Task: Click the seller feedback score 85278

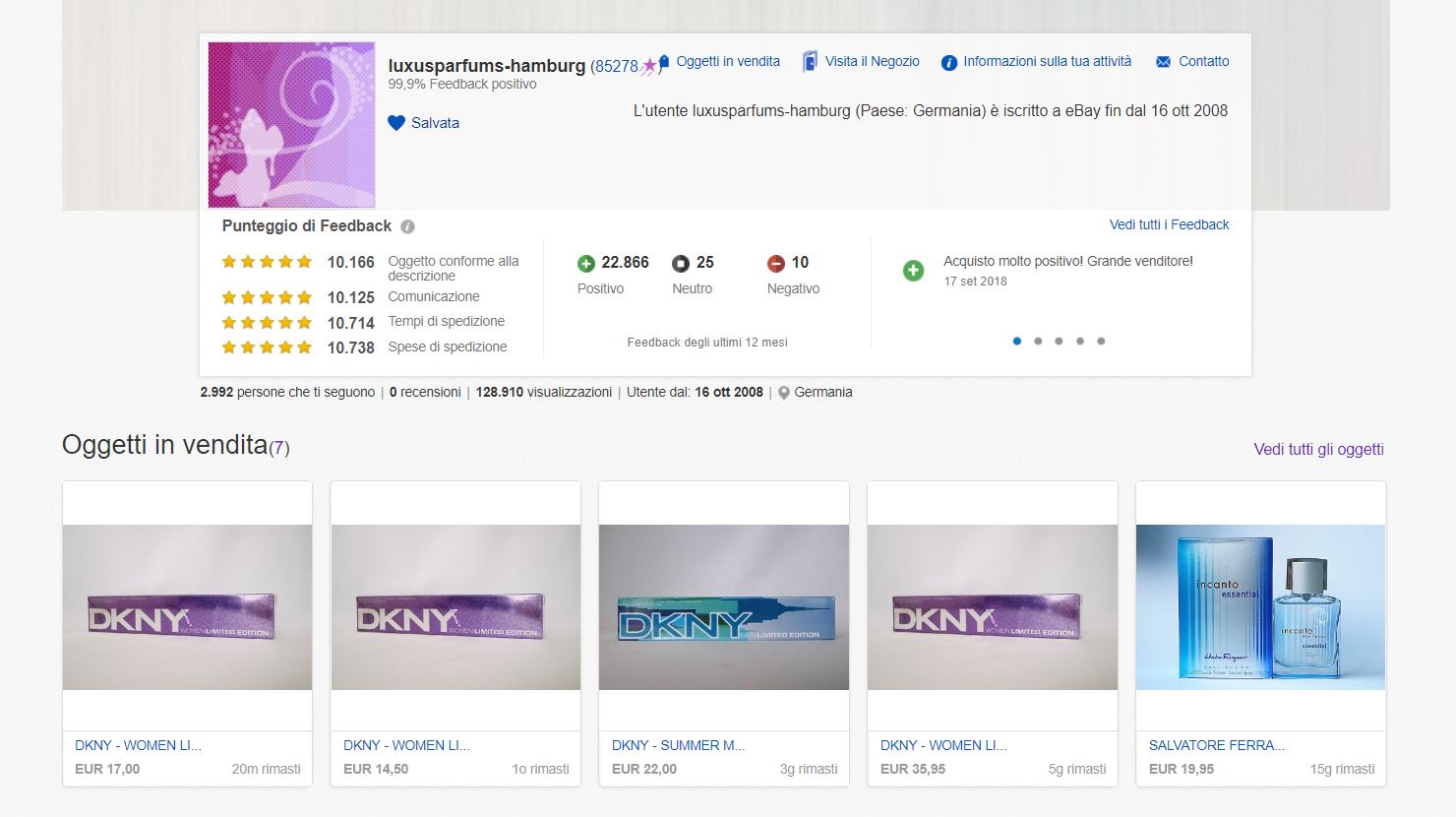Action: click(616, 66)
